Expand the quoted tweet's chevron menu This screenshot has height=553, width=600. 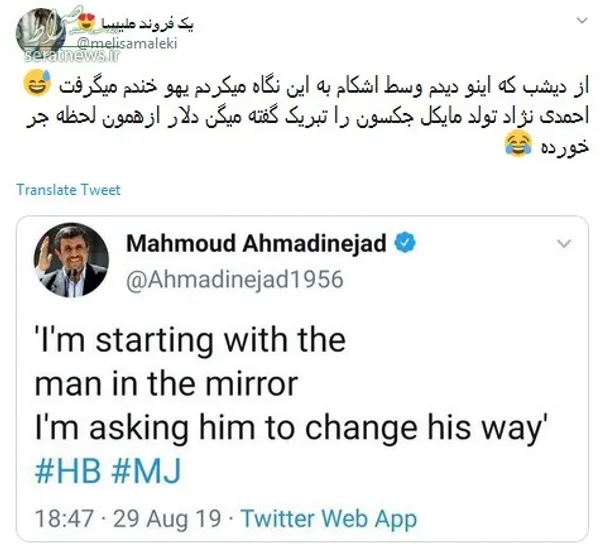tap(564, 243)
